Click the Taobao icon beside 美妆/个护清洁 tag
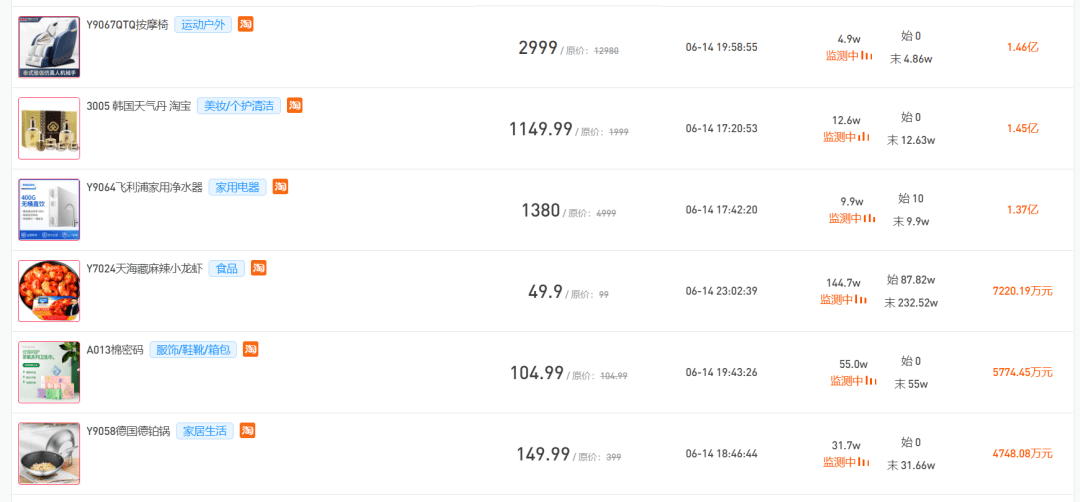The image size is (1080, 502). click(x=295, y=105)
